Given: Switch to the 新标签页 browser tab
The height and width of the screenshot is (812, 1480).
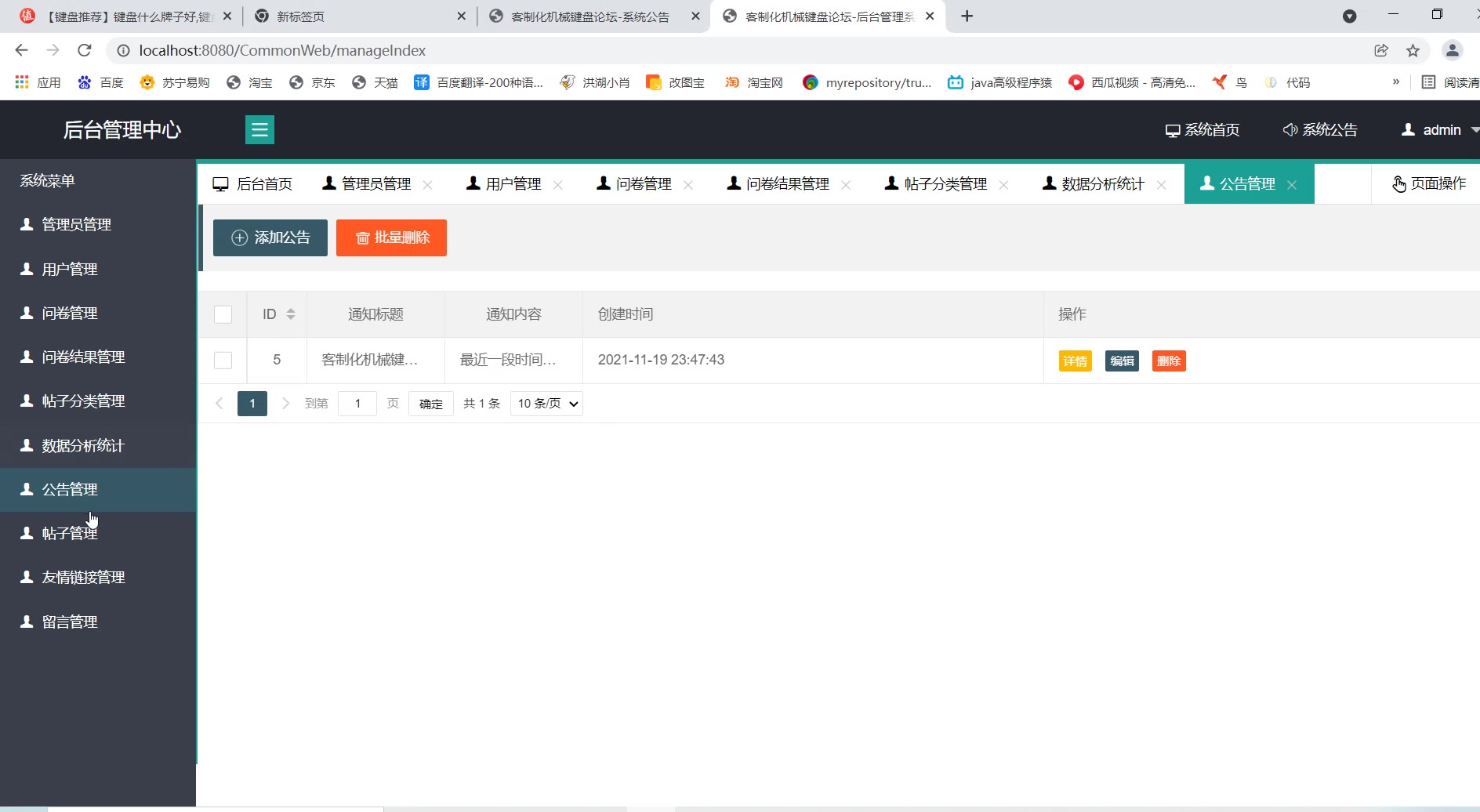Looking at the screenshot, I should [x=361, y=16].
